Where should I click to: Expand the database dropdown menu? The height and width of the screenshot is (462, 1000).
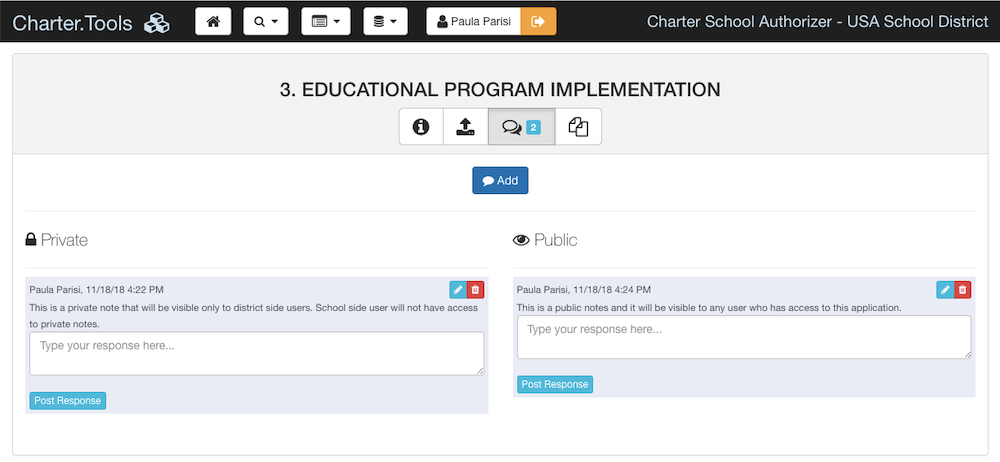pos(385,22)
